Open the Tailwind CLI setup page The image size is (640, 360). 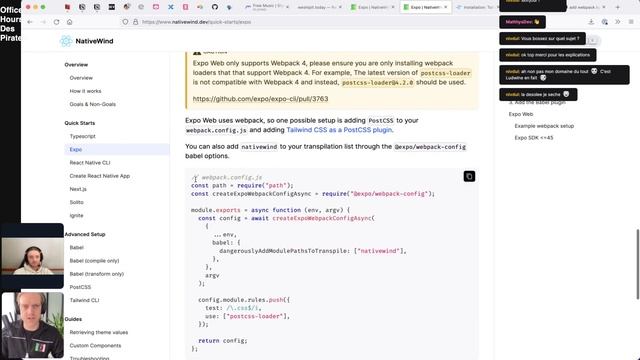(84, 300)
